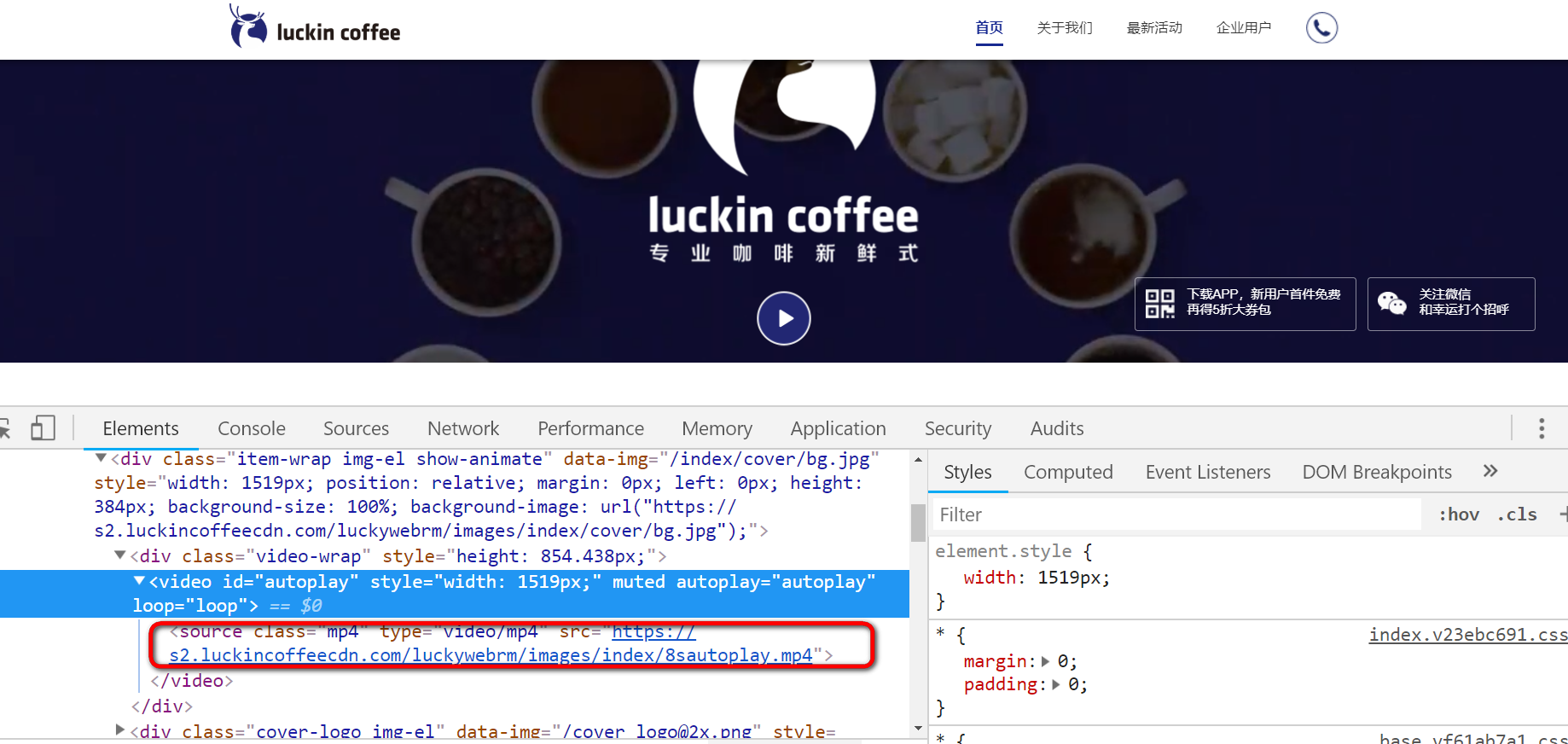
Task: Select the closing </div> tag line
Action: 162,706
